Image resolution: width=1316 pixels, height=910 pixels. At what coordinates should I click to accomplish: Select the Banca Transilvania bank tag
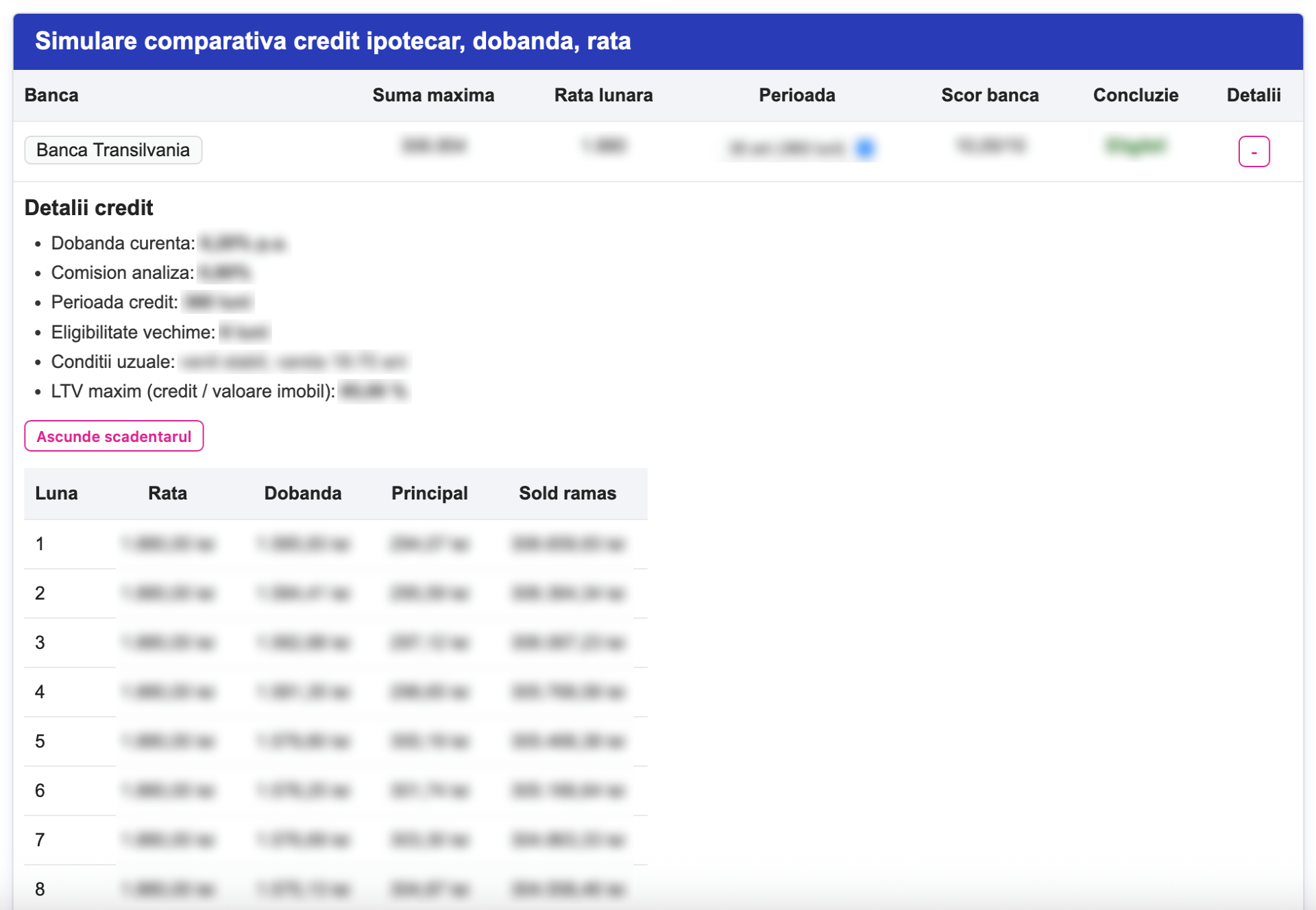coord(113,150)
